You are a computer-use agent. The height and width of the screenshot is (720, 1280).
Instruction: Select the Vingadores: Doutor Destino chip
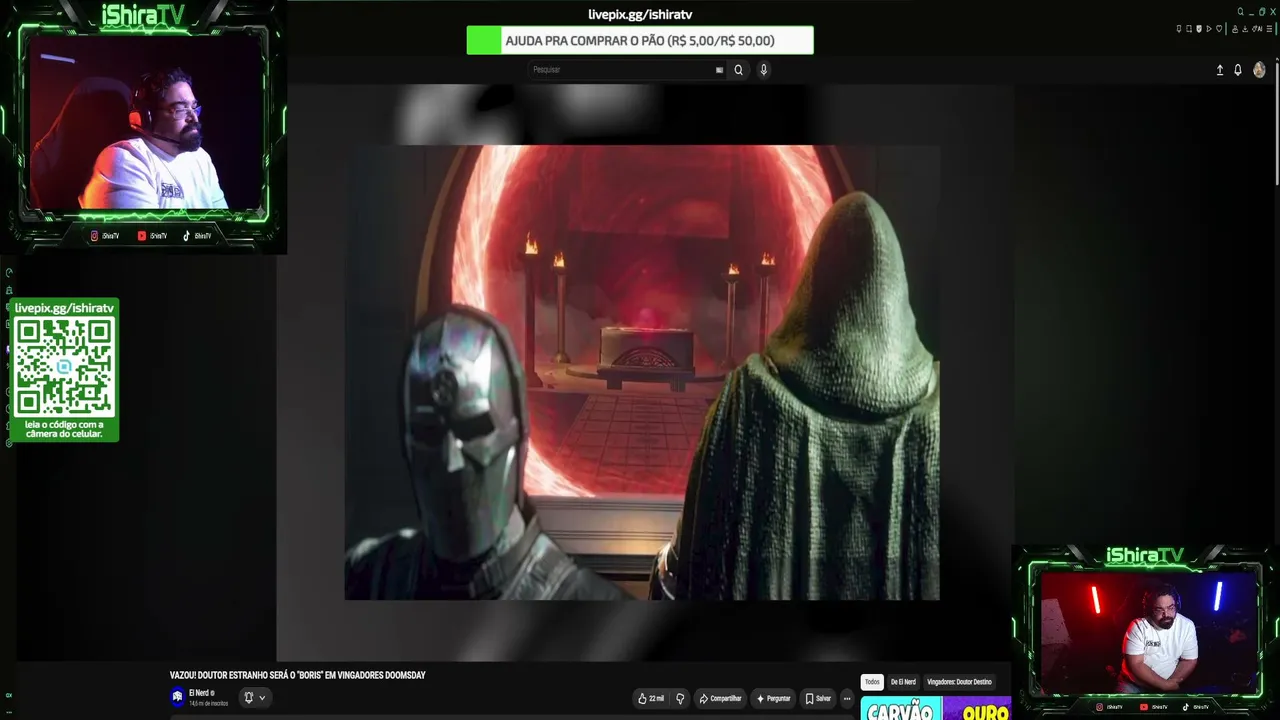coord(959,682)
